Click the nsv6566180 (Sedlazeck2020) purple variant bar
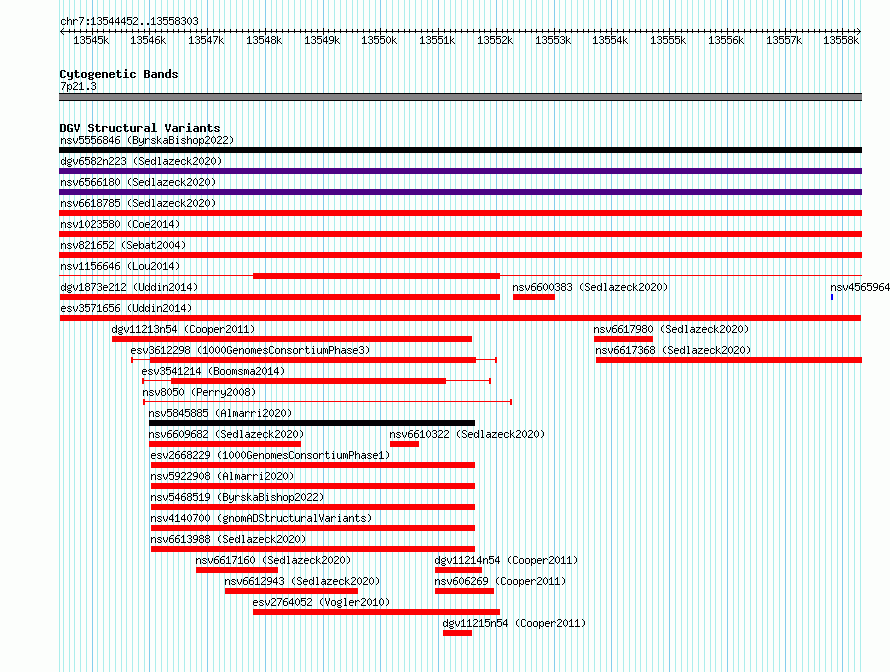The height and width of the screenshot is (672, 890). click(460, 192)
